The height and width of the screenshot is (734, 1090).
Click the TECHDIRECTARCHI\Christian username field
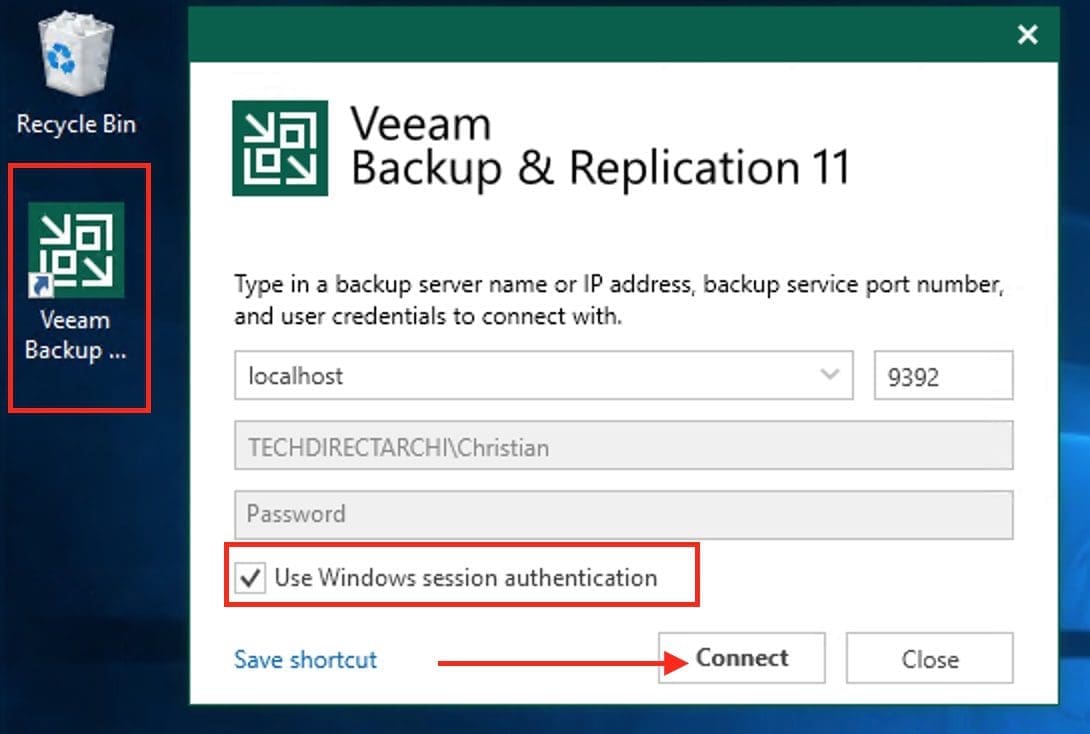click(622, 447)
